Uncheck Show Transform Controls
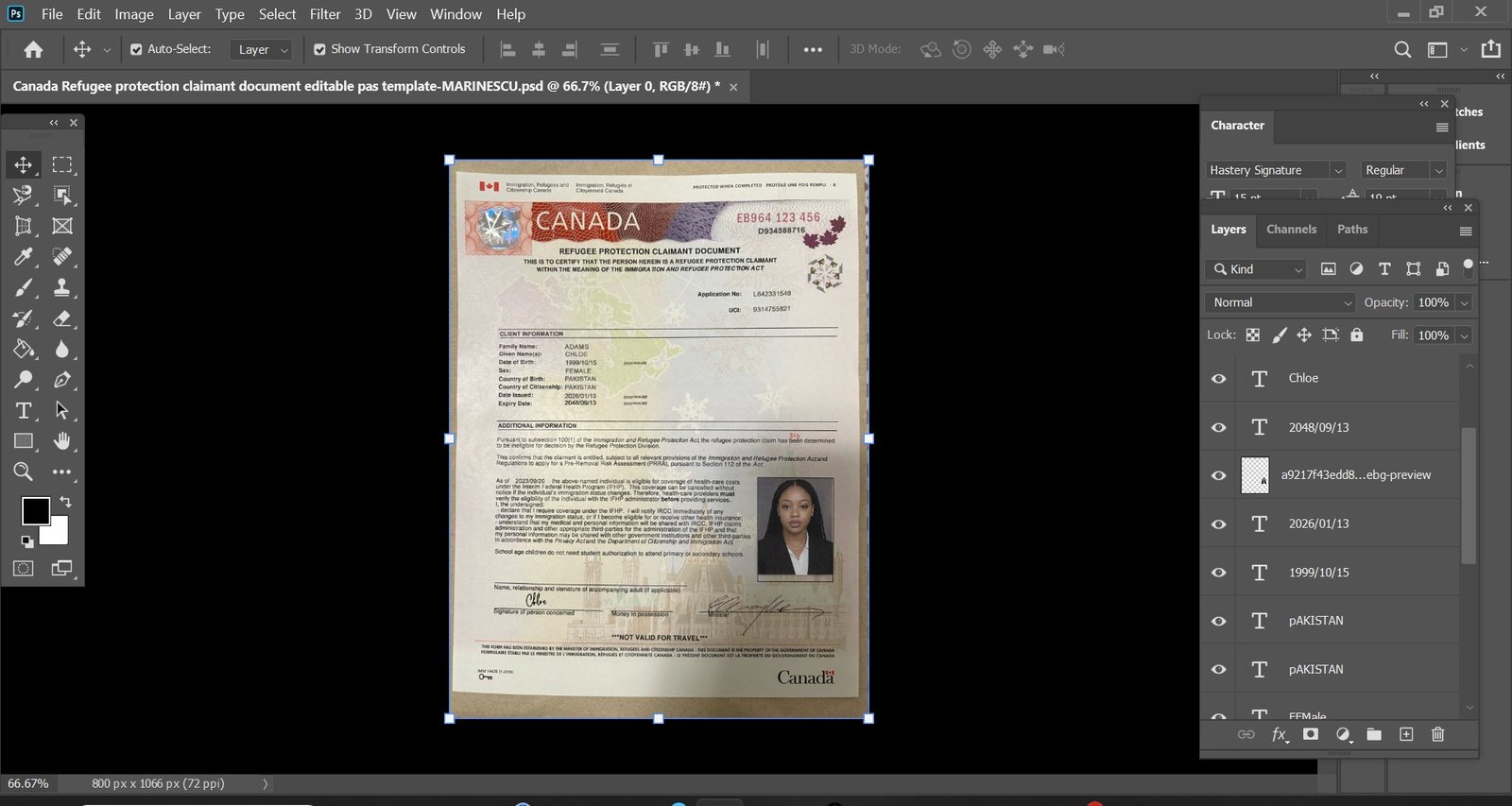The height and width of the screenshot is (806, 1512). 319,49
